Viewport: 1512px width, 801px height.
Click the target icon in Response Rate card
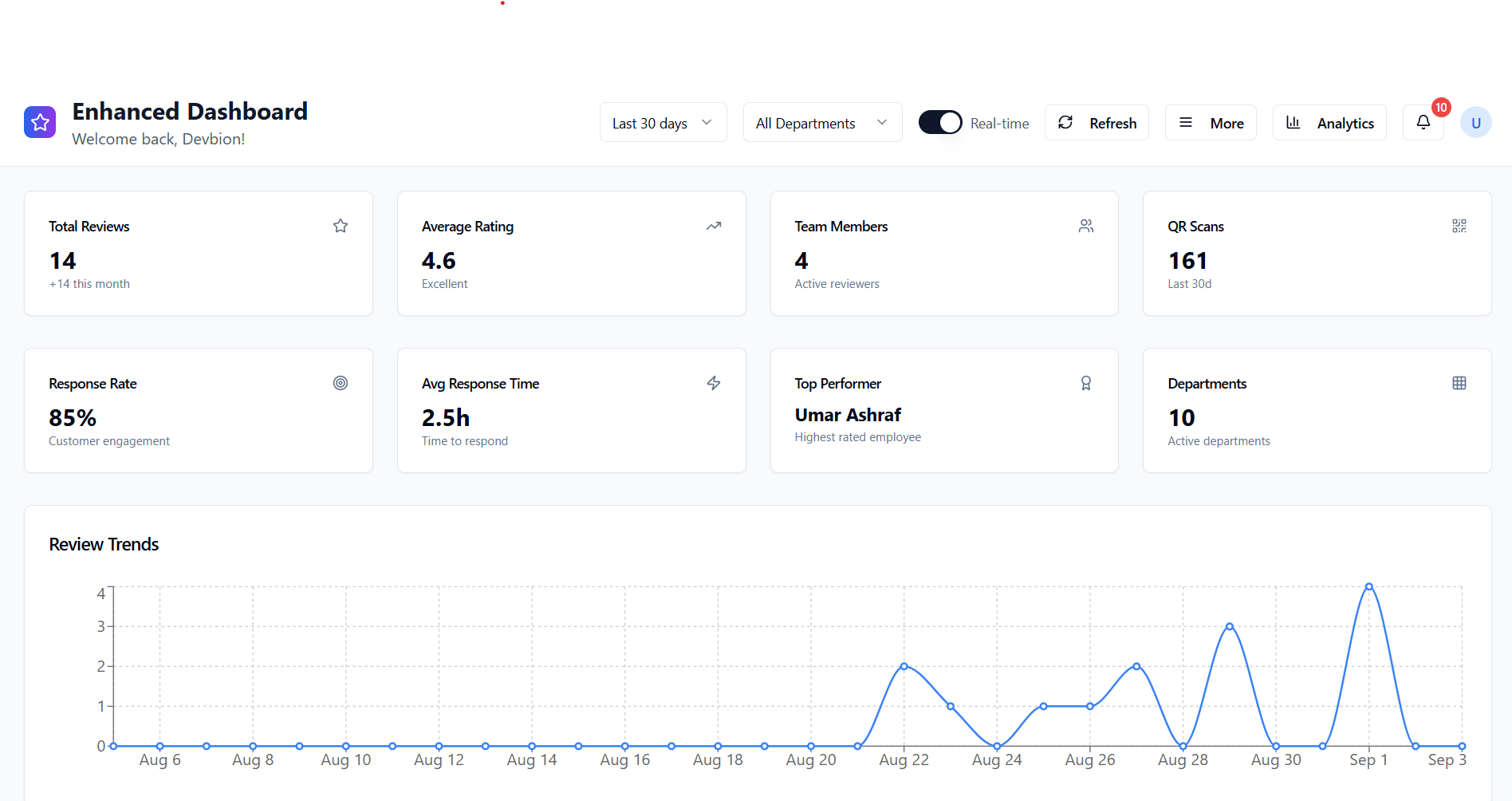coord(341,383)
